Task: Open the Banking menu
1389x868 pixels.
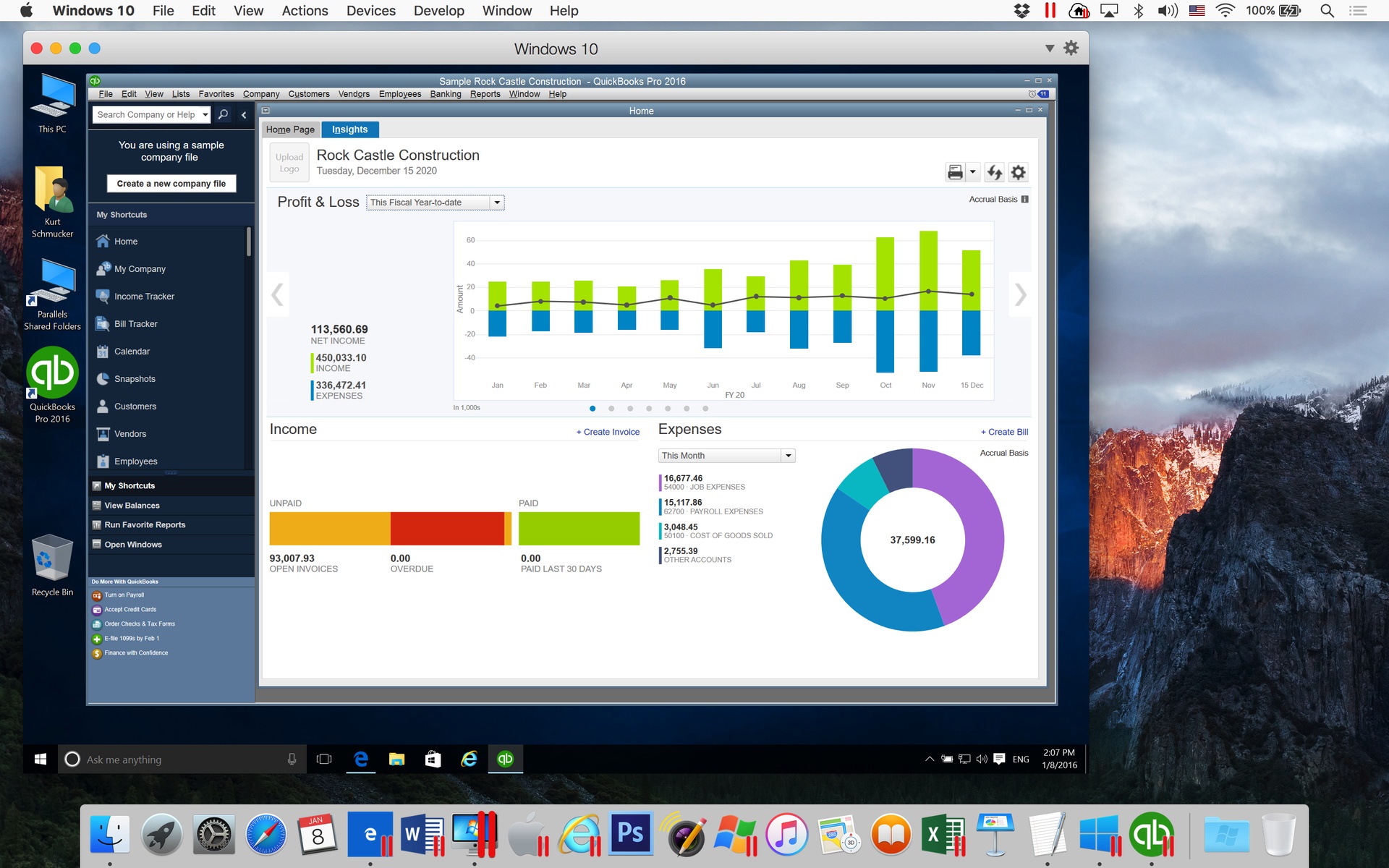Action: 446,94
